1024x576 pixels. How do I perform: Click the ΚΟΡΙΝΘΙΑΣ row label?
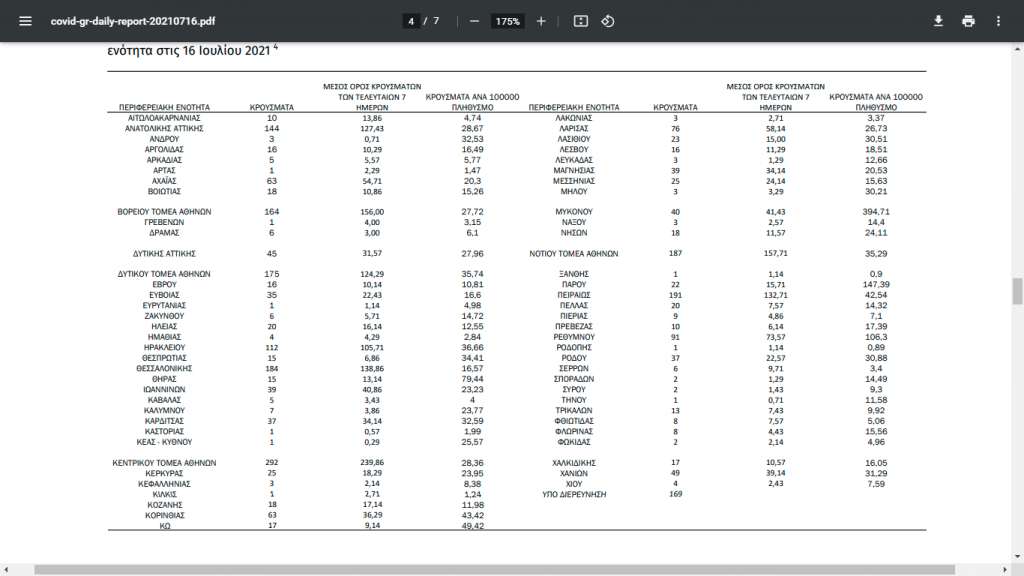(x=164, y=515)
